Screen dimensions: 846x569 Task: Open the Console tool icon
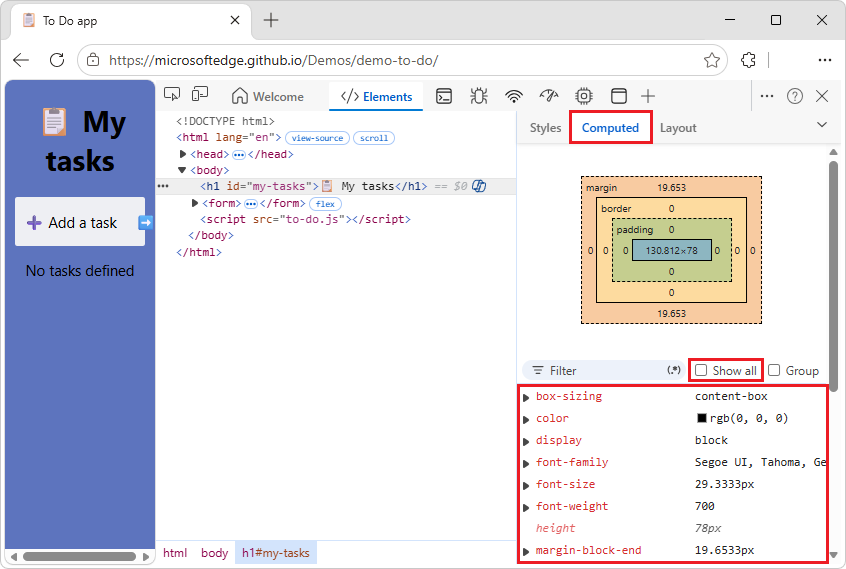click(x=444, y=97)
